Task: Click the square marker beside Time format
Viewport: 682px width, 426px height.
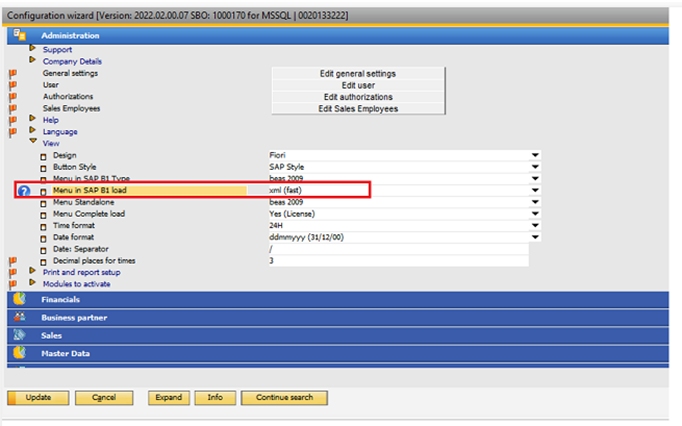Action: [43, 227]
